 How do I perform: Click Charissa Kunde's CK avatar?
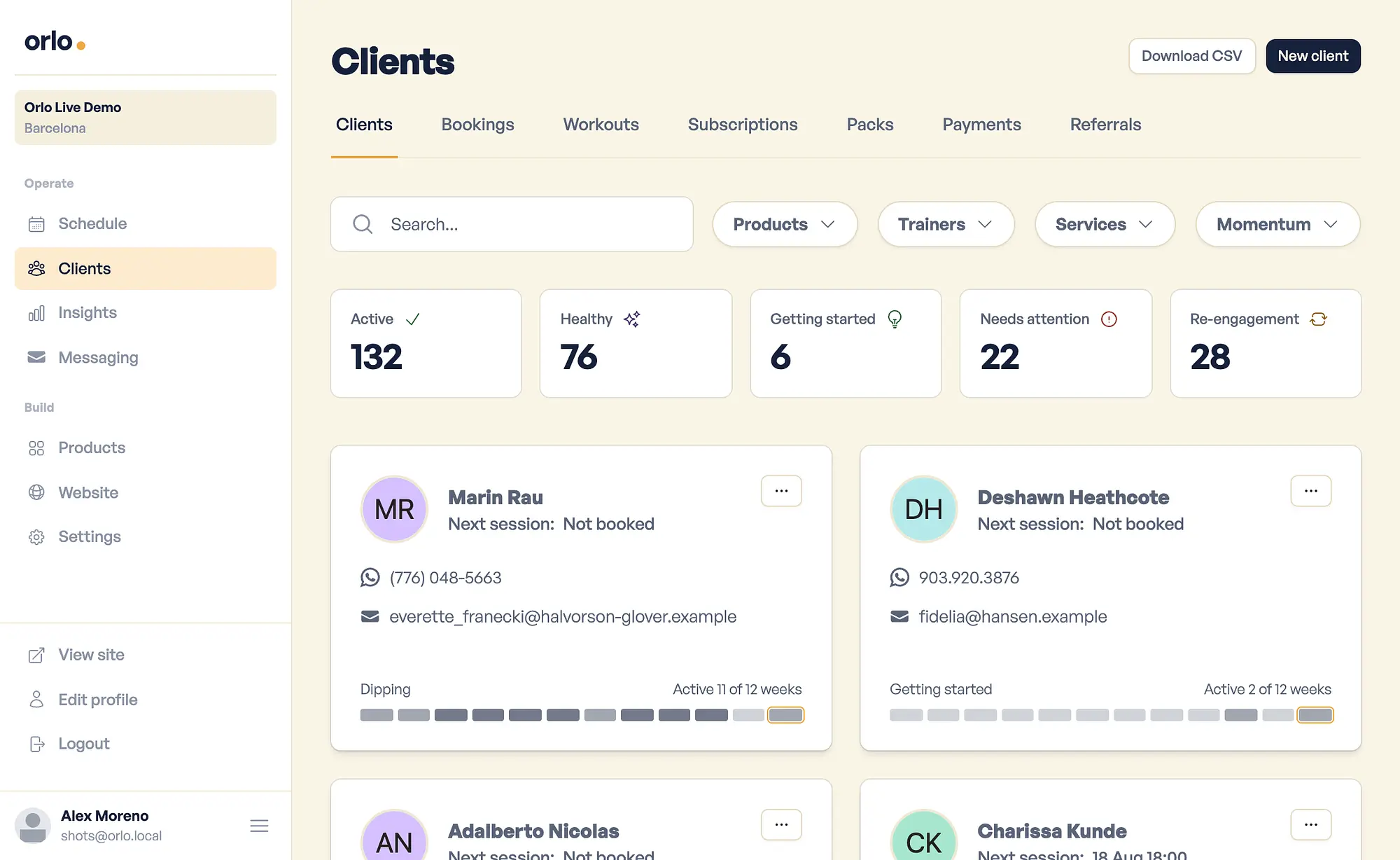click(923, 836)
